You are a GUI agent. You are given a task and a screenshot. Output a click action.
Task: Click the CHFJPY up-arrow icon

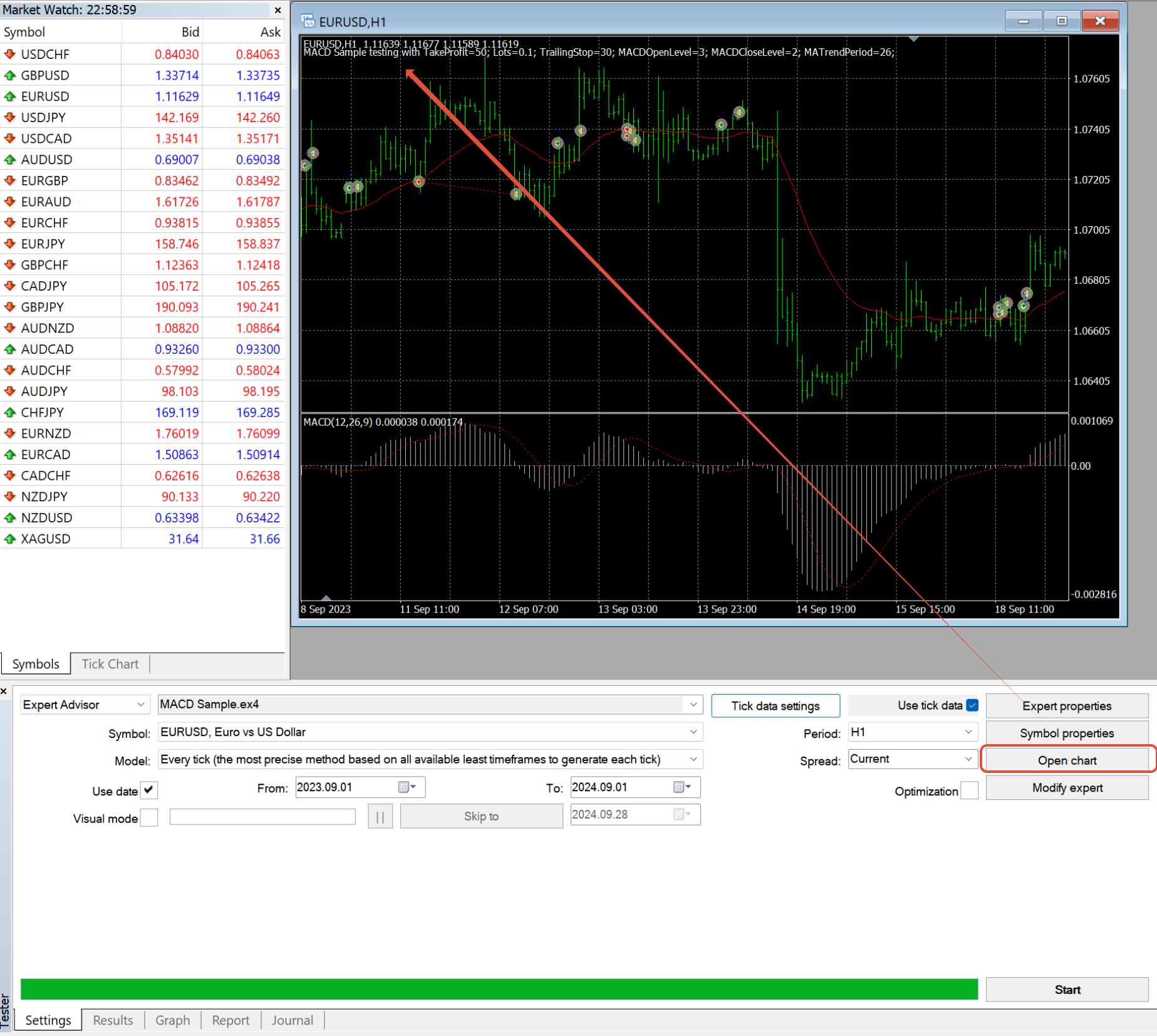(x=10, y=412)
